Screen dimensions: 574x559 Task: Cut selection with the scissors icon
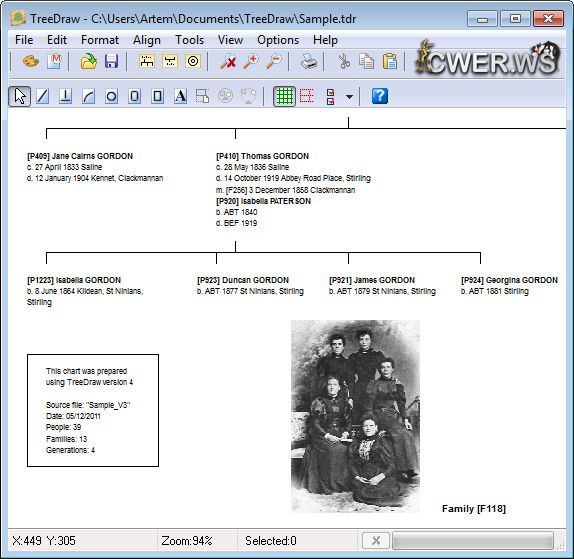pos(344,61)
